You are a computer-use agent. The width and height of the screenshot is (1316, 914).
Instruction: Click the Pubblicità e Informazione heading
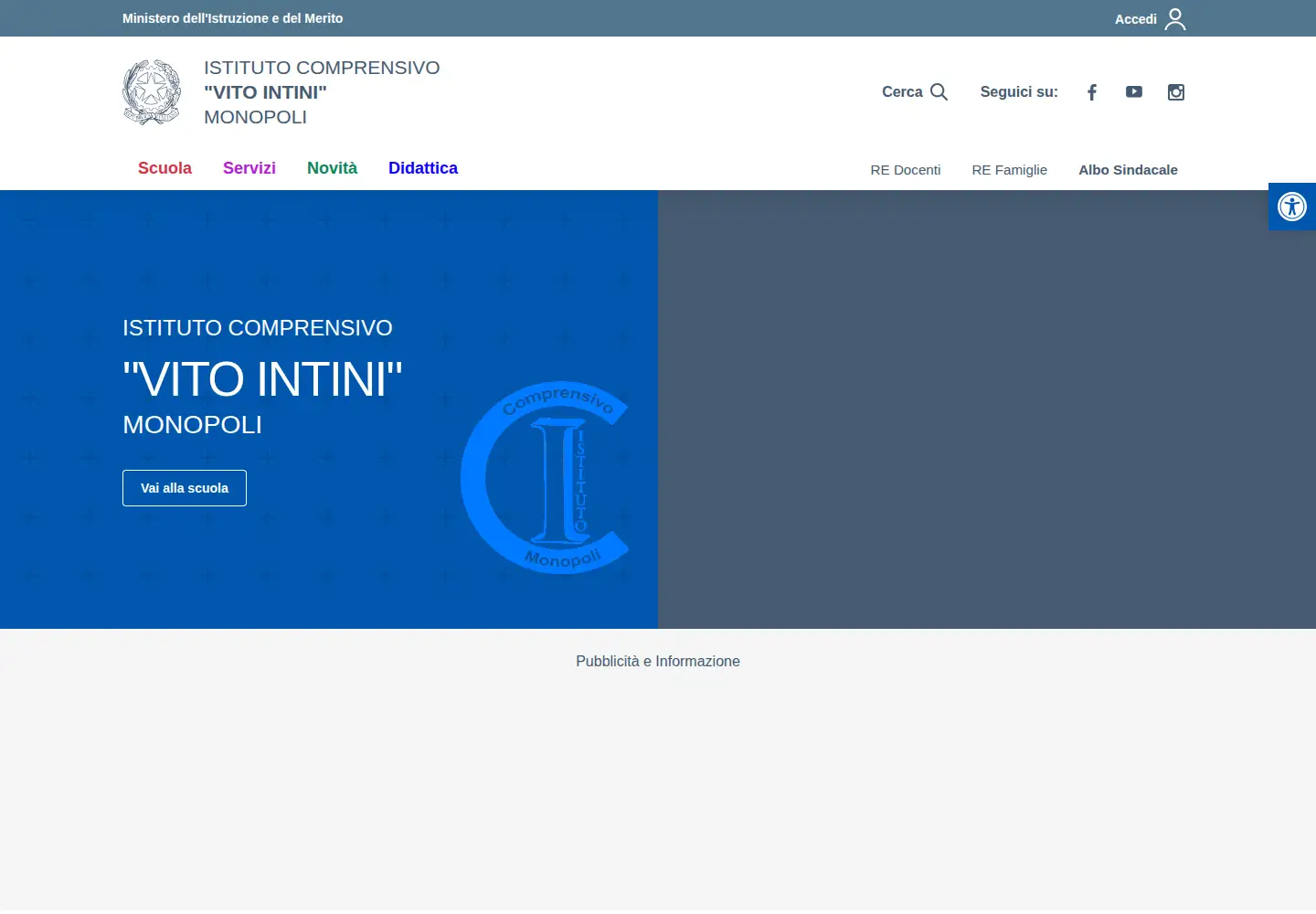tap(658, 662)
